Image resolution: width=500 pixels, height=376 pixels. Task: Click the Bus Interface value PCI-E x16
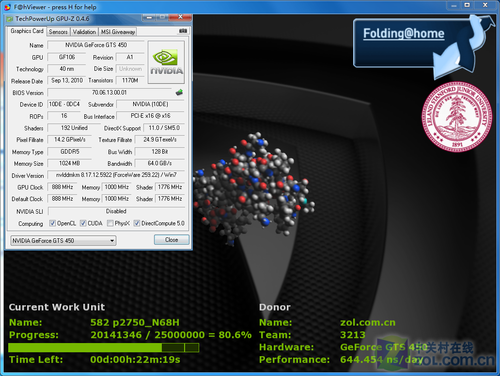(x=150, y=116)
